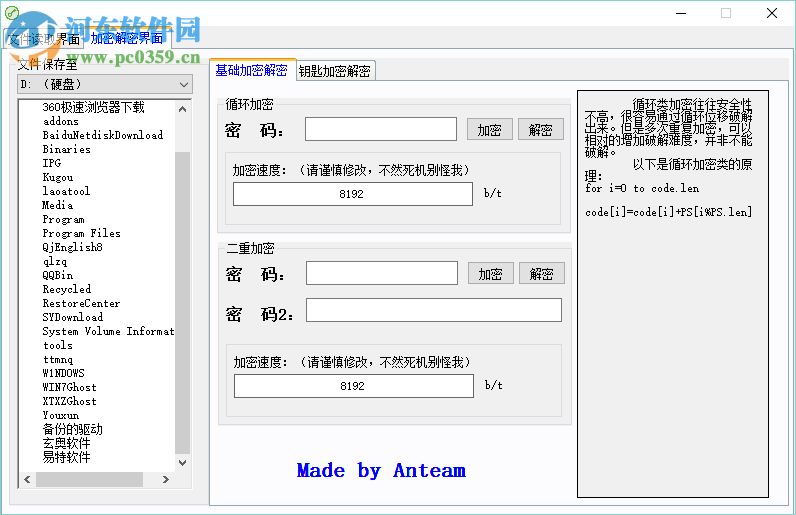
Task: Click the horizontal scroll-right arrow
Action: pyautogui.click(x=166, y=479)
